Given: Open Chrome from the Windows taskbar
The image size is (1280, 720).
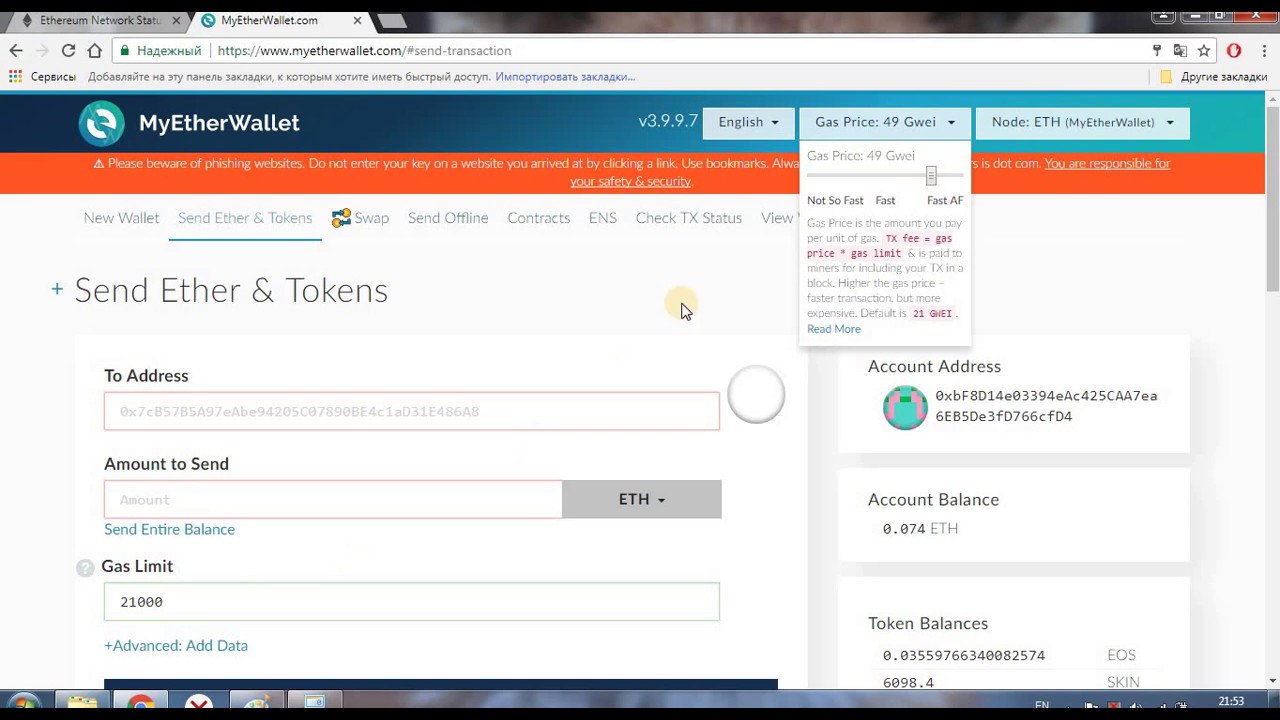Looking at the screenshot, I should [x=141, y=704].
